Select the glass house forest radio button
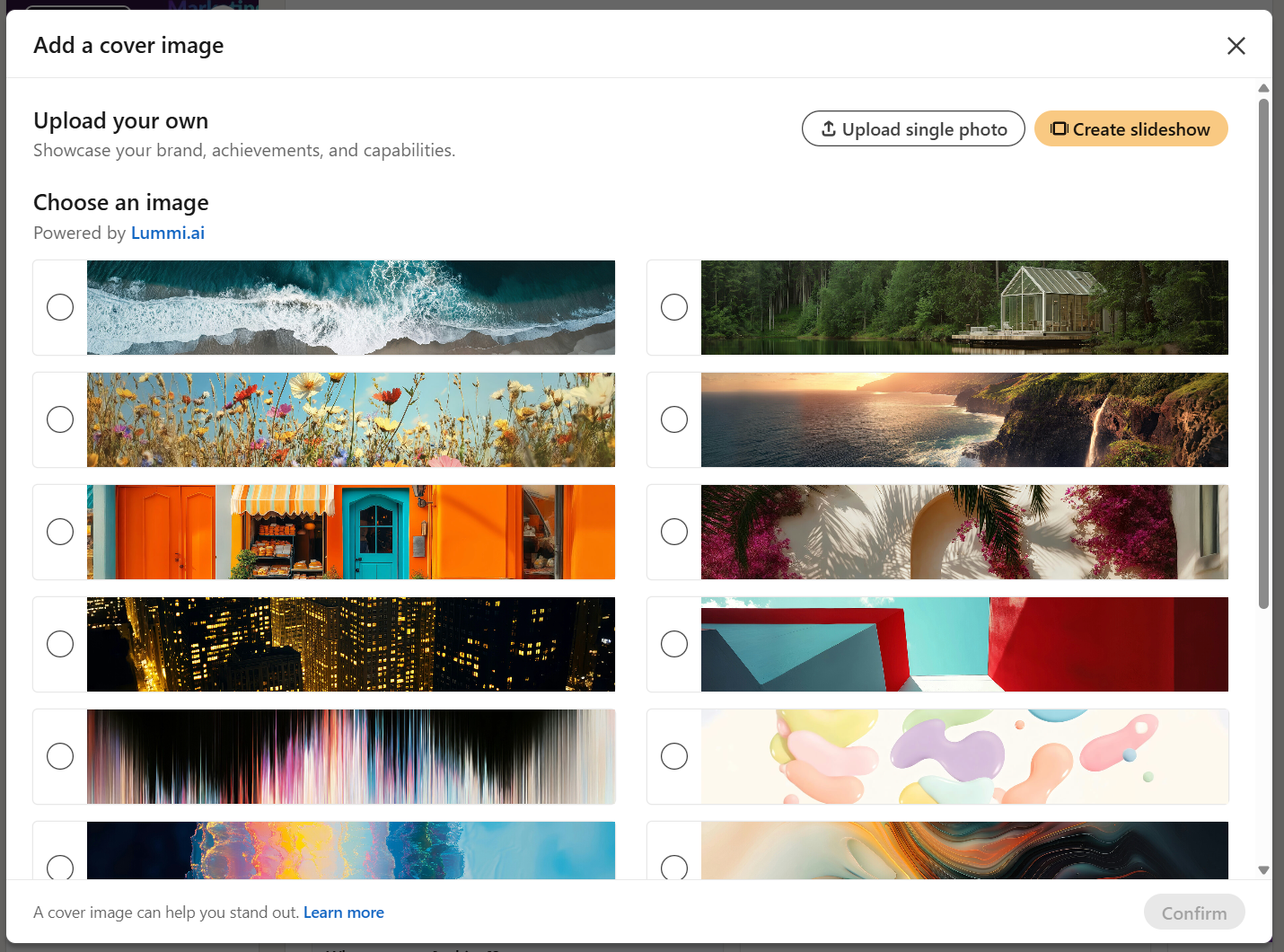Image resolution: width=1284 pixels, height=952 pixels. 674,307
